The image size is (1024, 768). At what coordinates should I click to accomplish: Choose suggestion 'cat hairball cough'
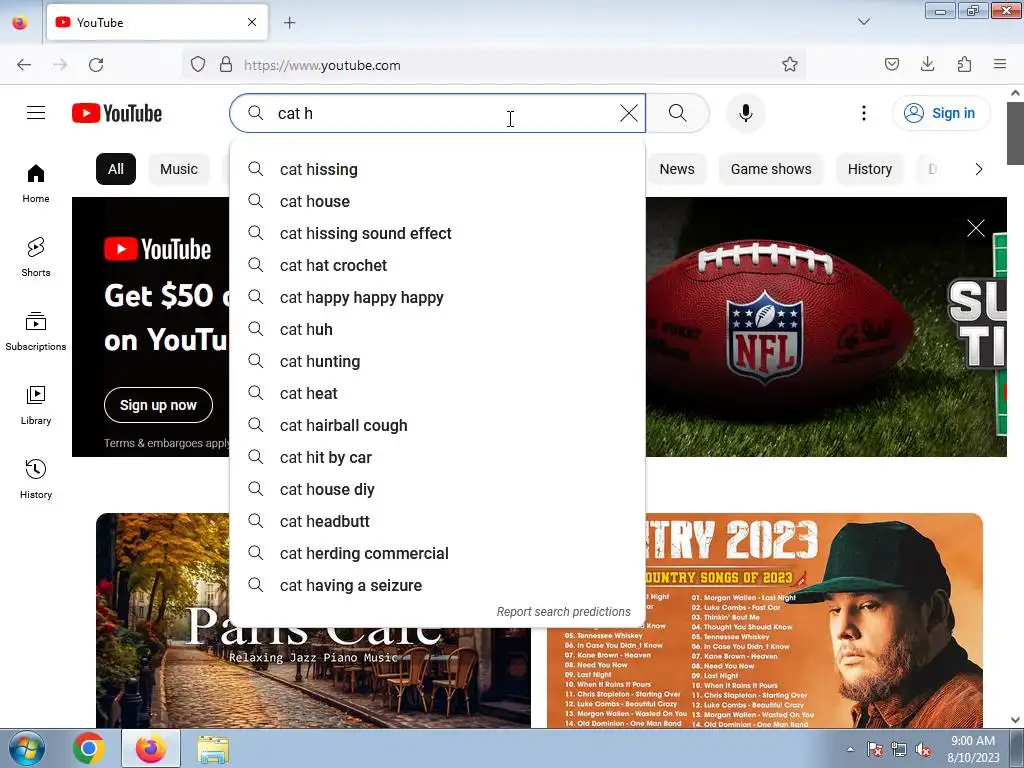[x=438, y=425]
